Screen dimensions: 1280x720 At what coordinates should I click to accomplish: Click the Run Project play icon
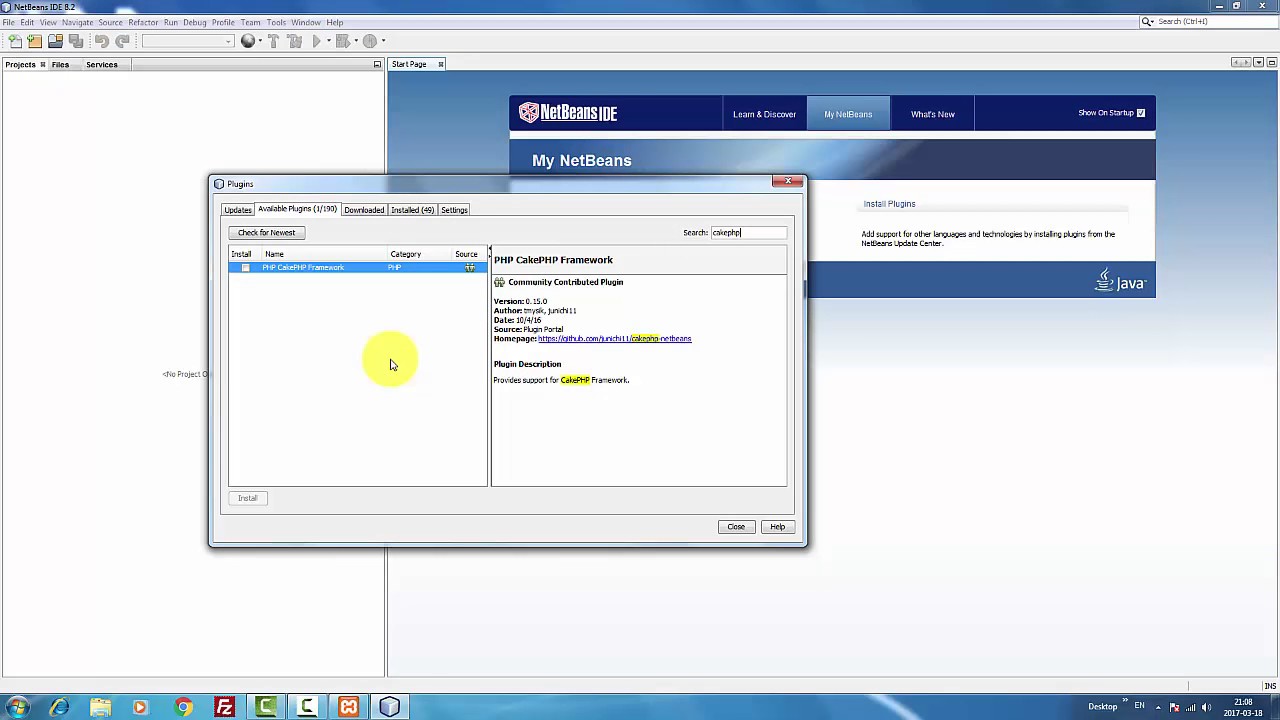coord(317,41)
